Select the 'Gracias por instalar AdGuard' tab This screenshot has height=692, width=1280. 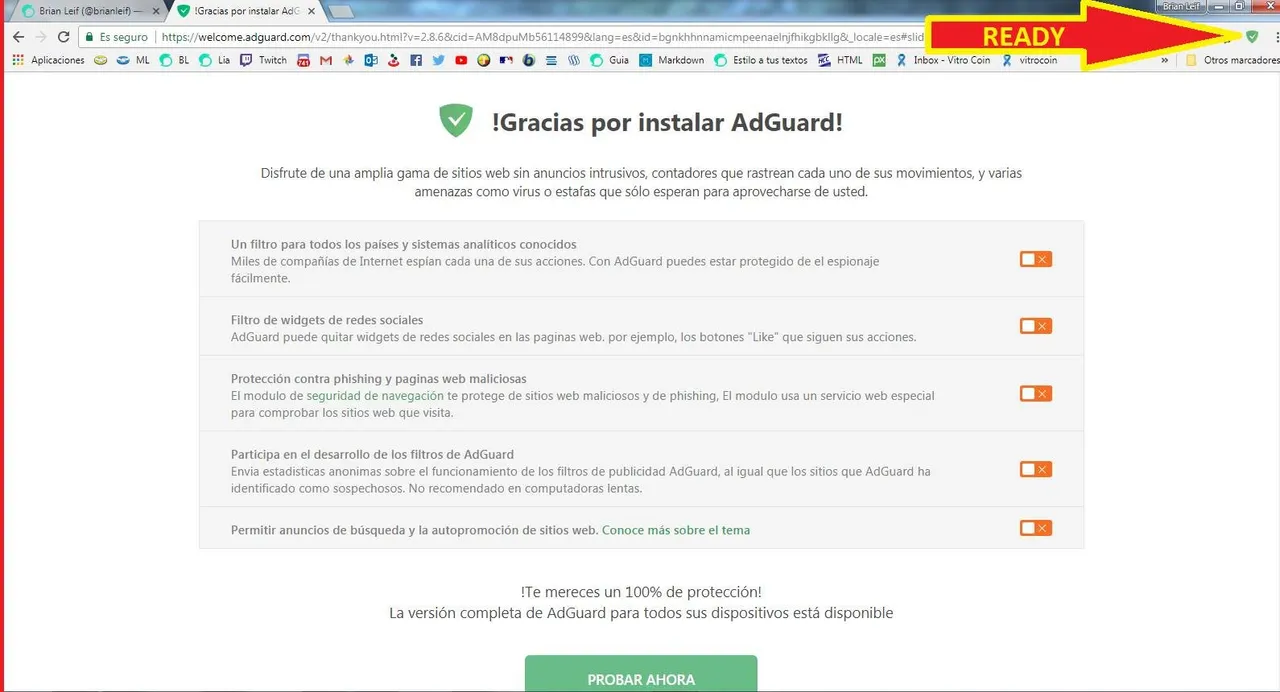[247, 11]
